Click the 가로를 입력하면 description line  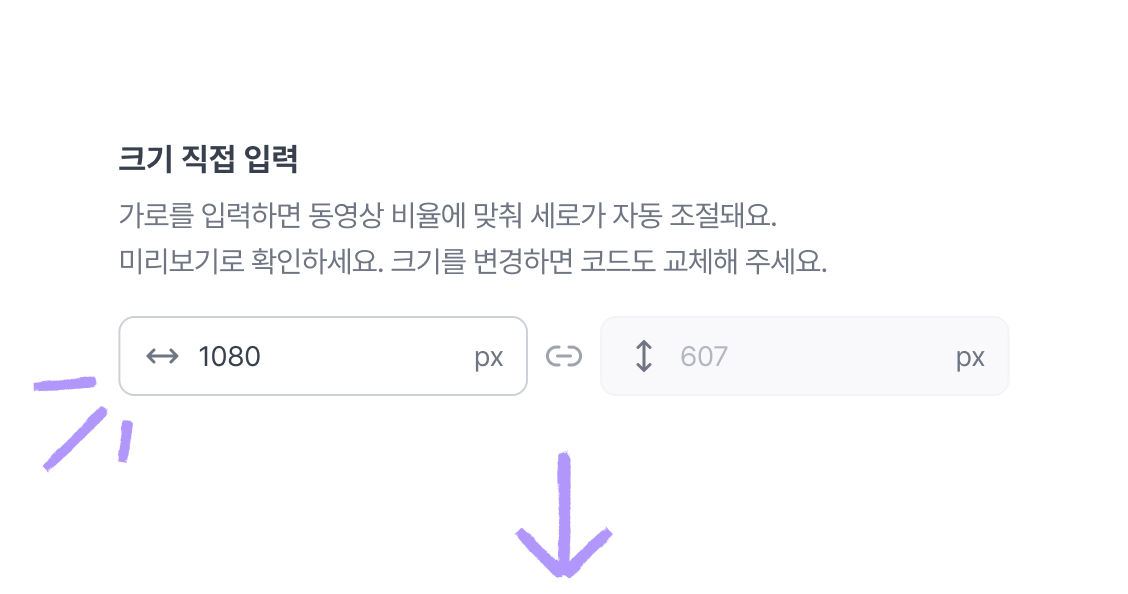click(x=447, y=215)
